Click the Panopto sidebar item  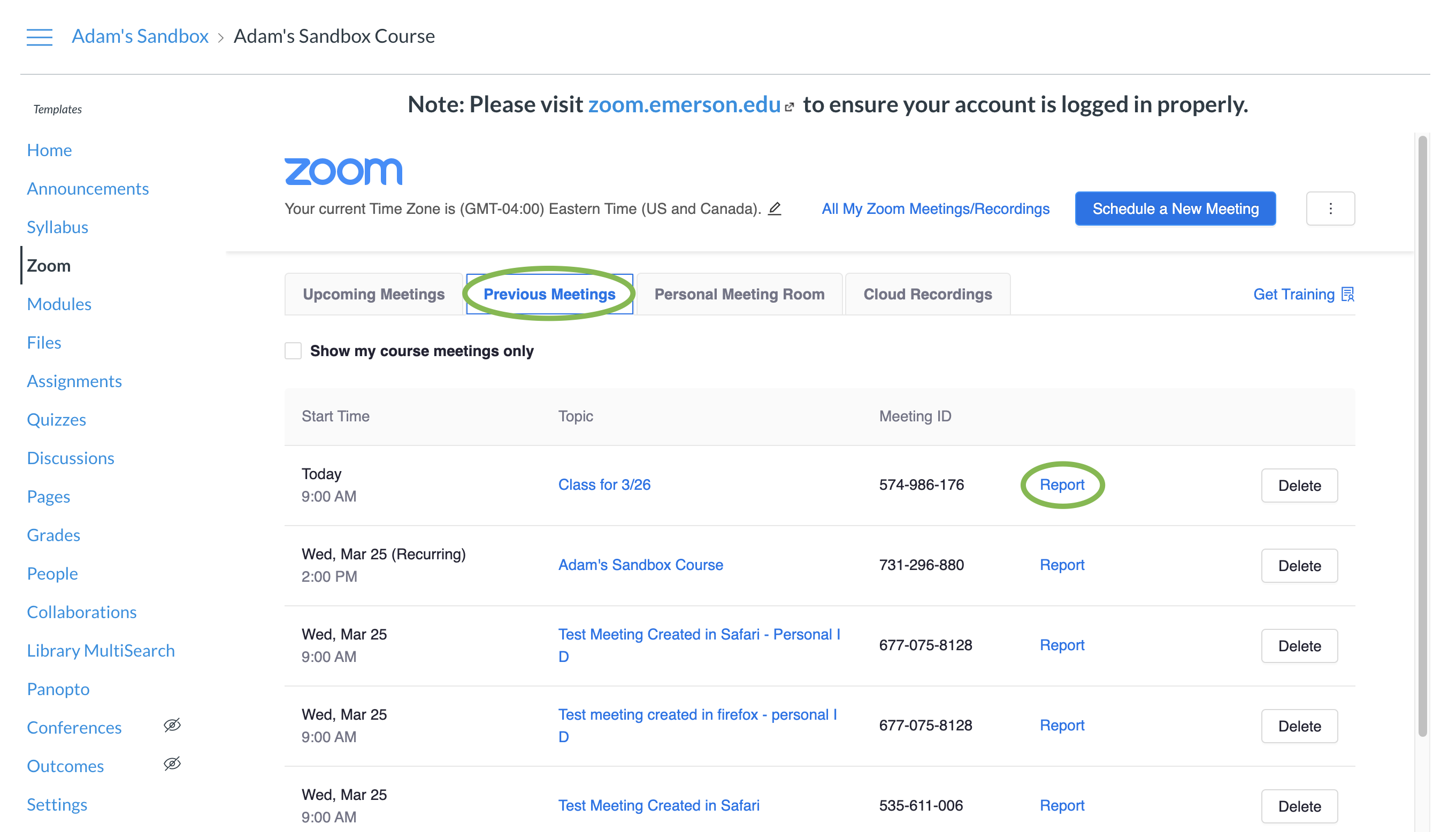click(58, 689)
